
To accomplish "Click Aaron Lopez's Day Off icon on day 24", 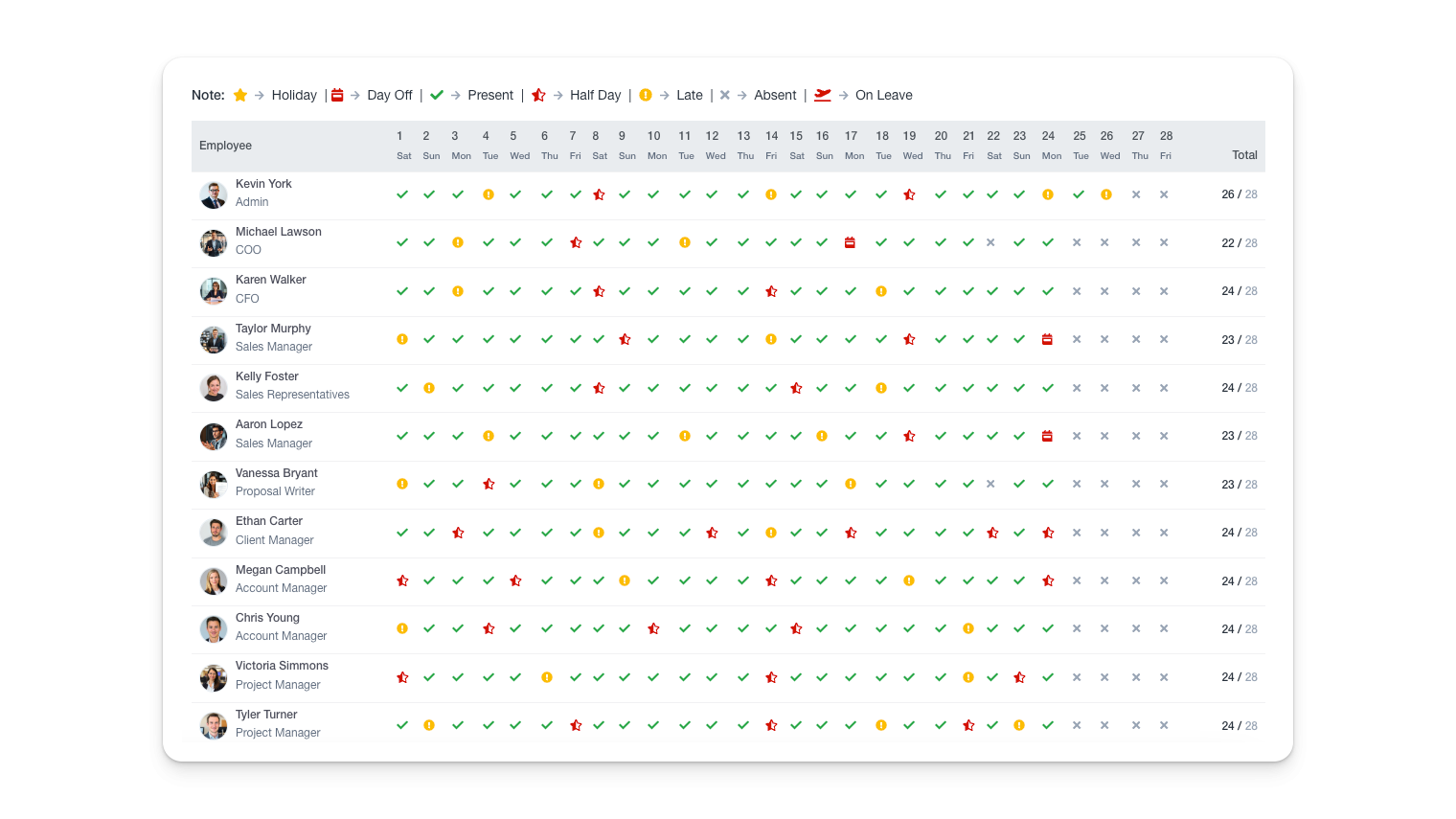I will [1047, 436].
